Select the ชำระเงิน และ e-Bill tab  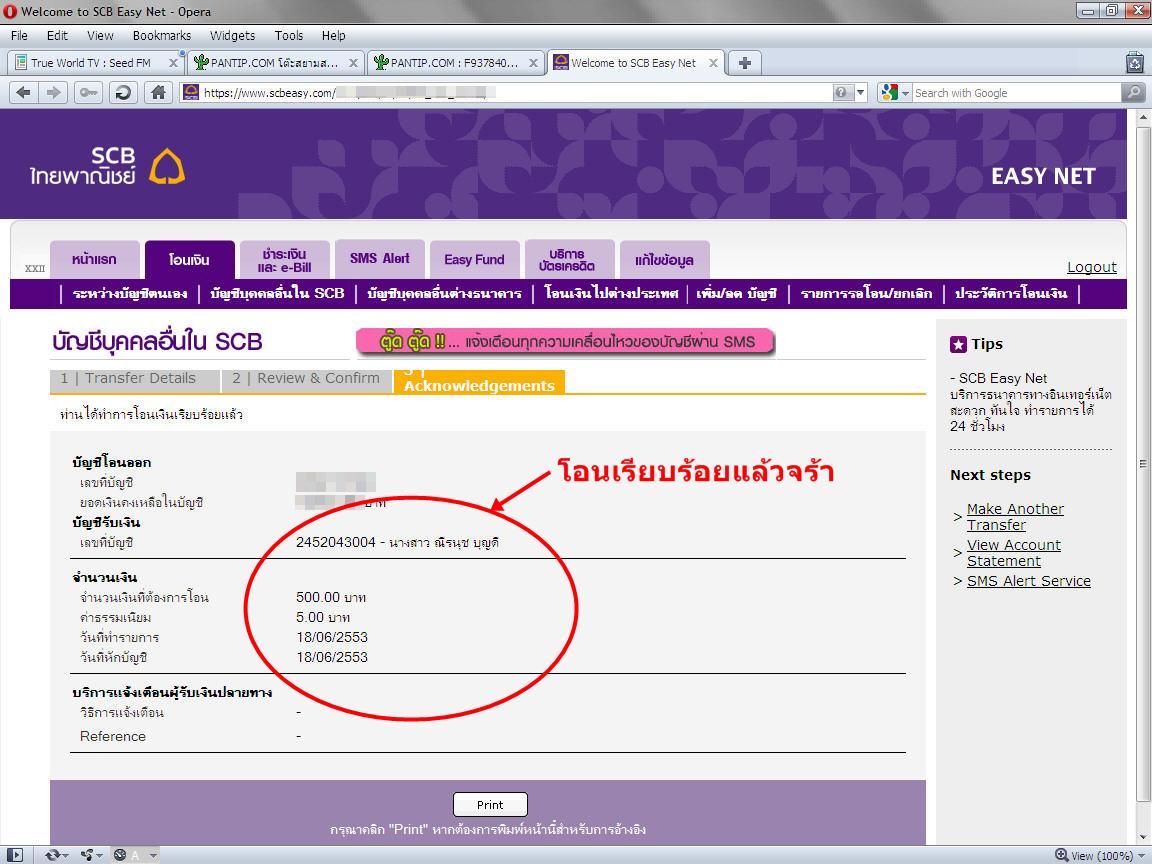click(285, 259)
